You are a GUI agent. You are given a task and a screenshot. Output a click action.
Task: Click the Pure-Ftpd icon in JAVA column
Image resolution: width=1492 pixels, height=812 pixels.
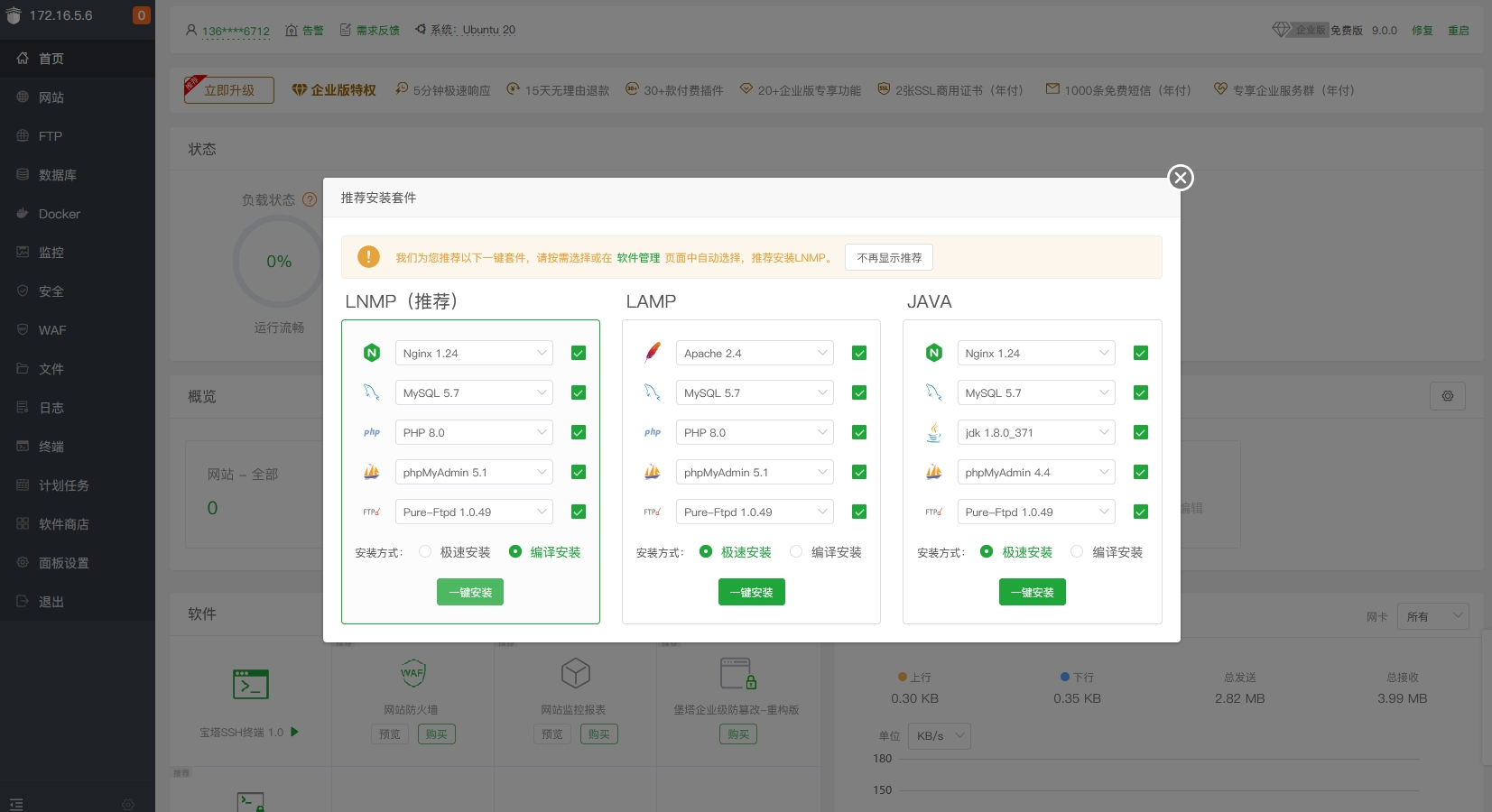tap(934, 512)
